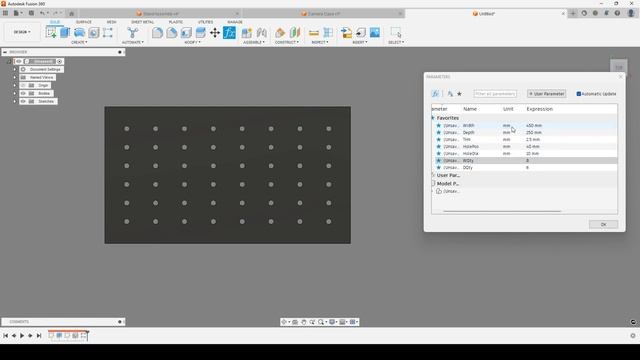640x360 pixels.
Task: Select the New Component icon in Assemble
Action: point(247,33)
